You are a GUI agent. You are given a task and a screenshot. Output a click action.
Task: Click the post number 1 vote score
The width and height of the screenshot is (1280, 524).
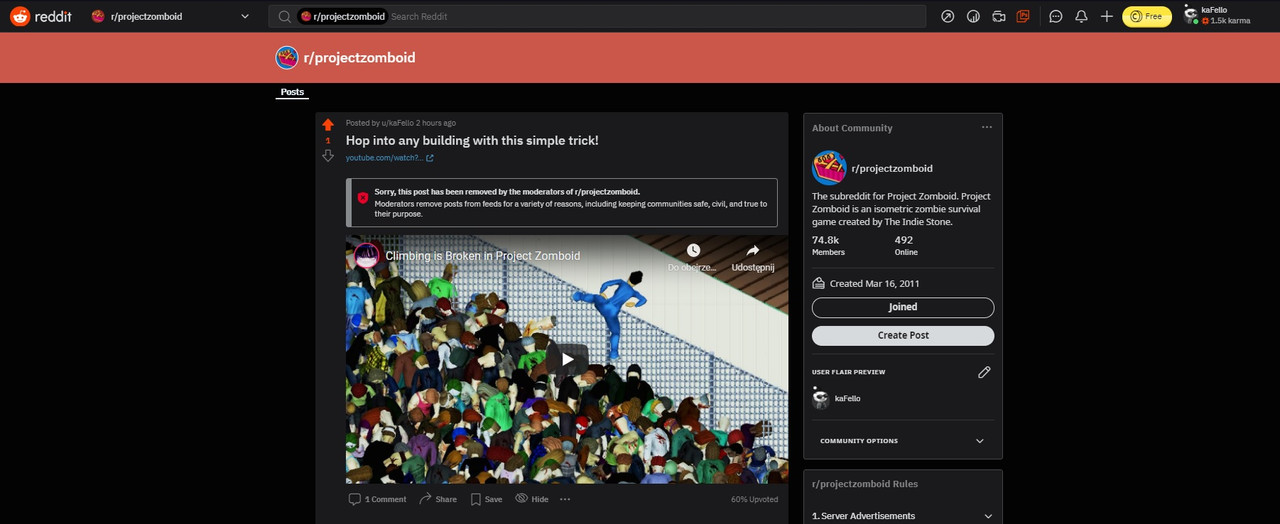(328, 141)
